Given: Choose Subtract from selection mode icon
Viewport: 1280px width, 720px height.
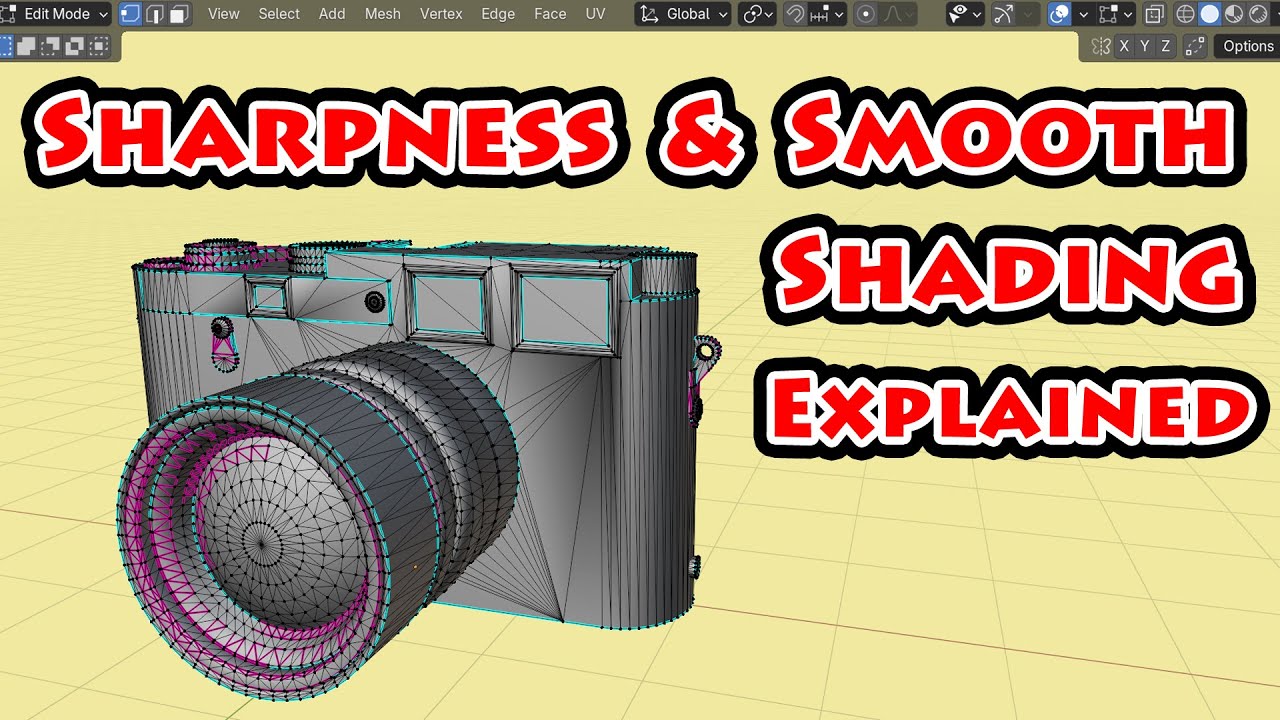Looking at the screenshot, I should point(51,46).
